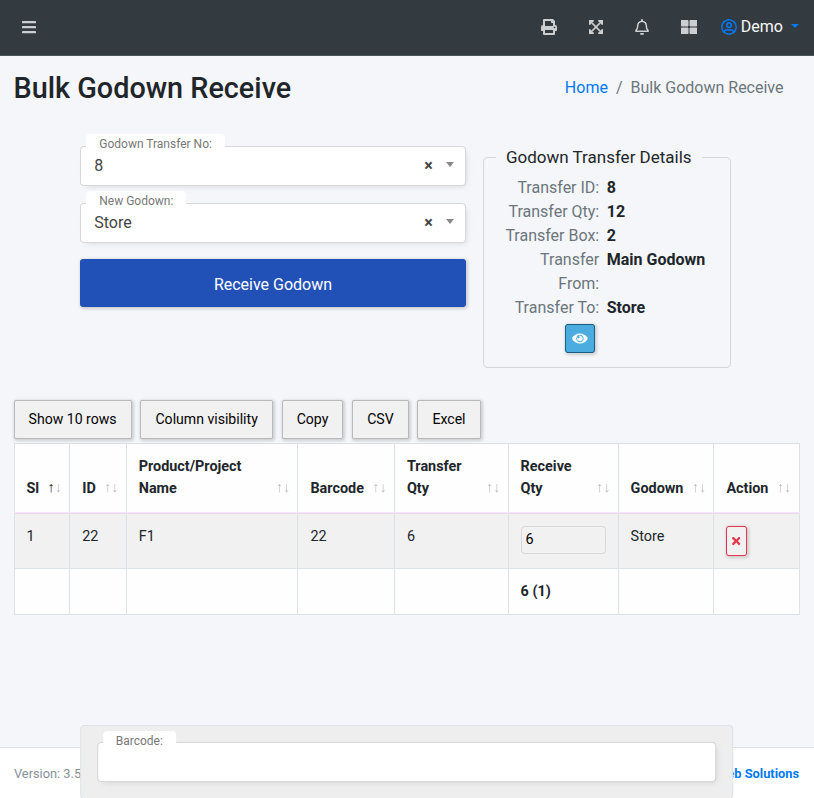Expand the Demo user account menu
The height and width of the screenshot is (798, 814).
(x=760, y=27)
